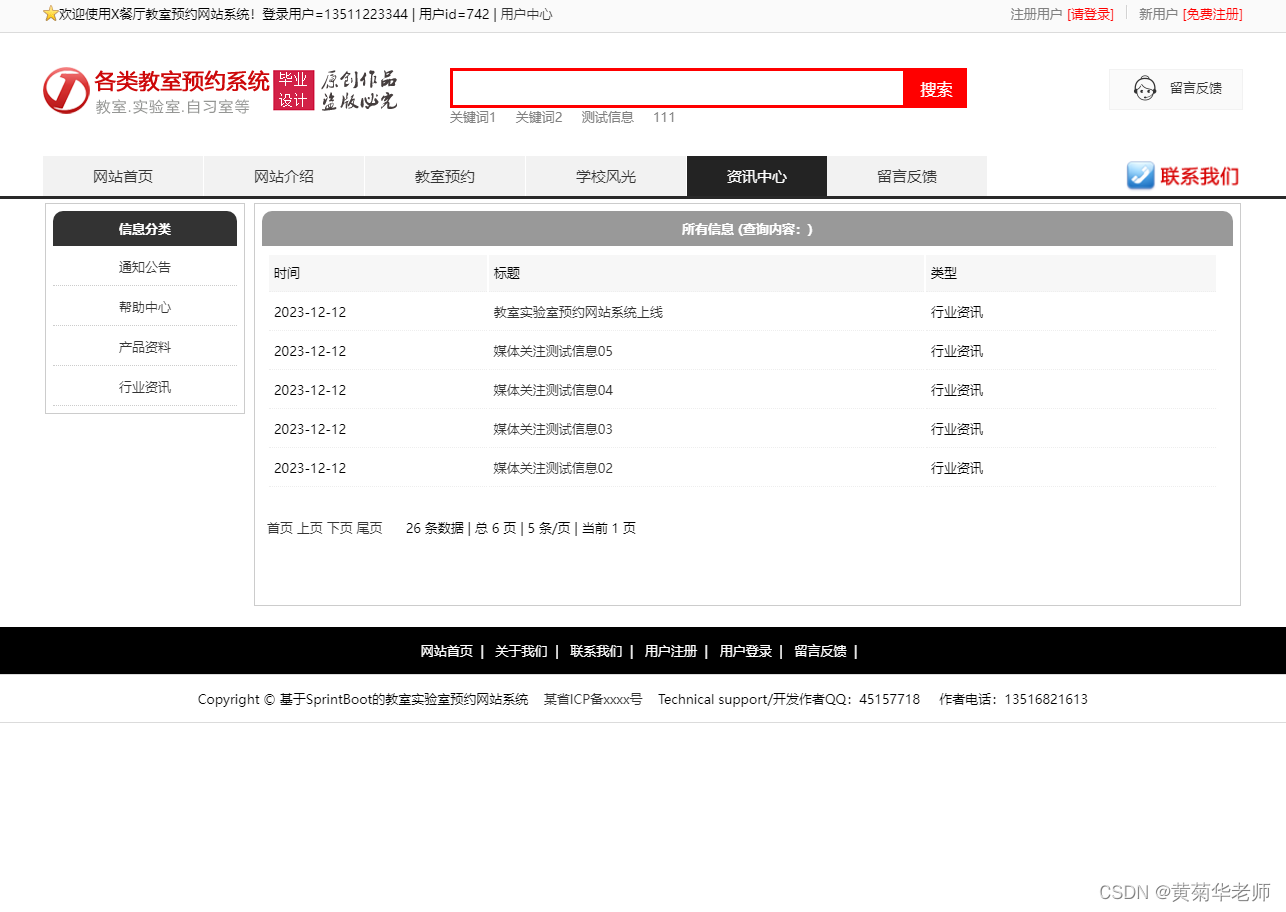Click the footer 联系我们 link
1286x912 pixels.
[596, 651]
